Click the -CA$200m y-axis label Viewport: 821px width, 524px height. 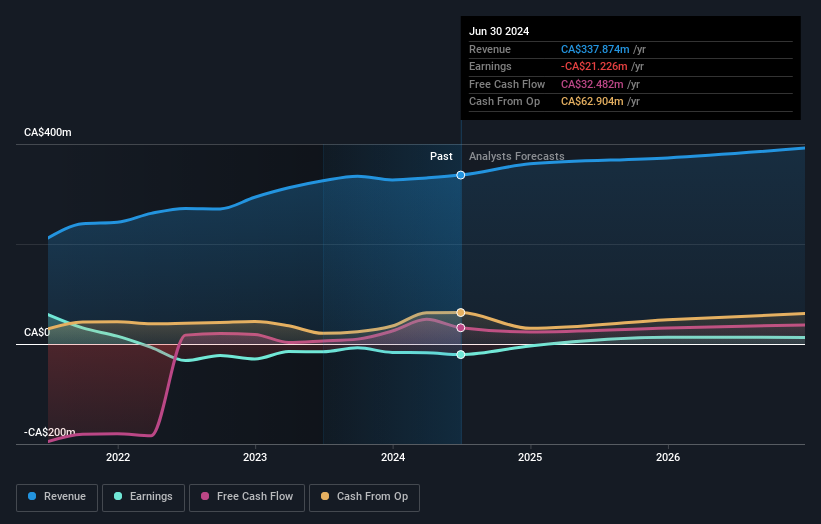(49, 432)
